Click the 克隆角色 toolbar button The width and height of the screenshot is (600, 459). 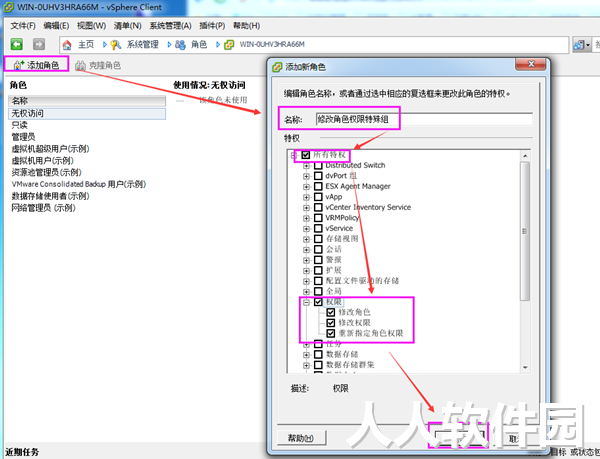coord(98,65)
